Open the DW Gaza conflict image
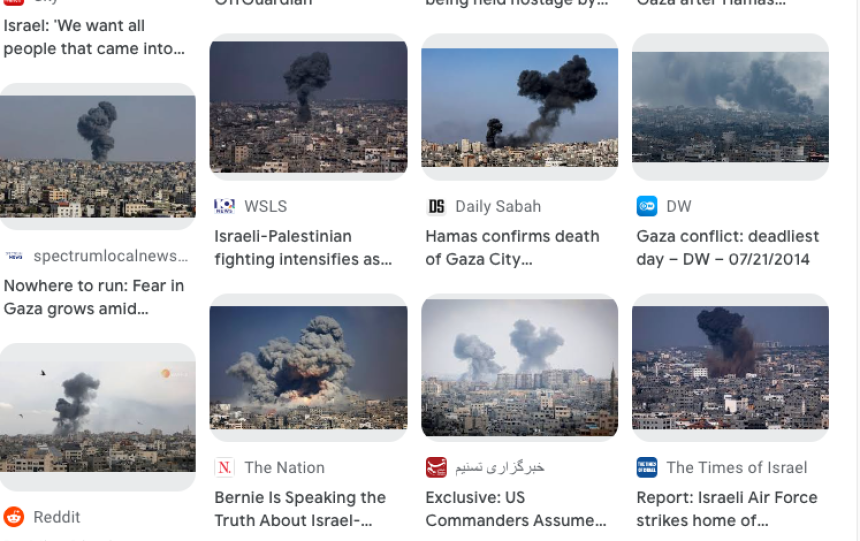 tap(730, 107)
